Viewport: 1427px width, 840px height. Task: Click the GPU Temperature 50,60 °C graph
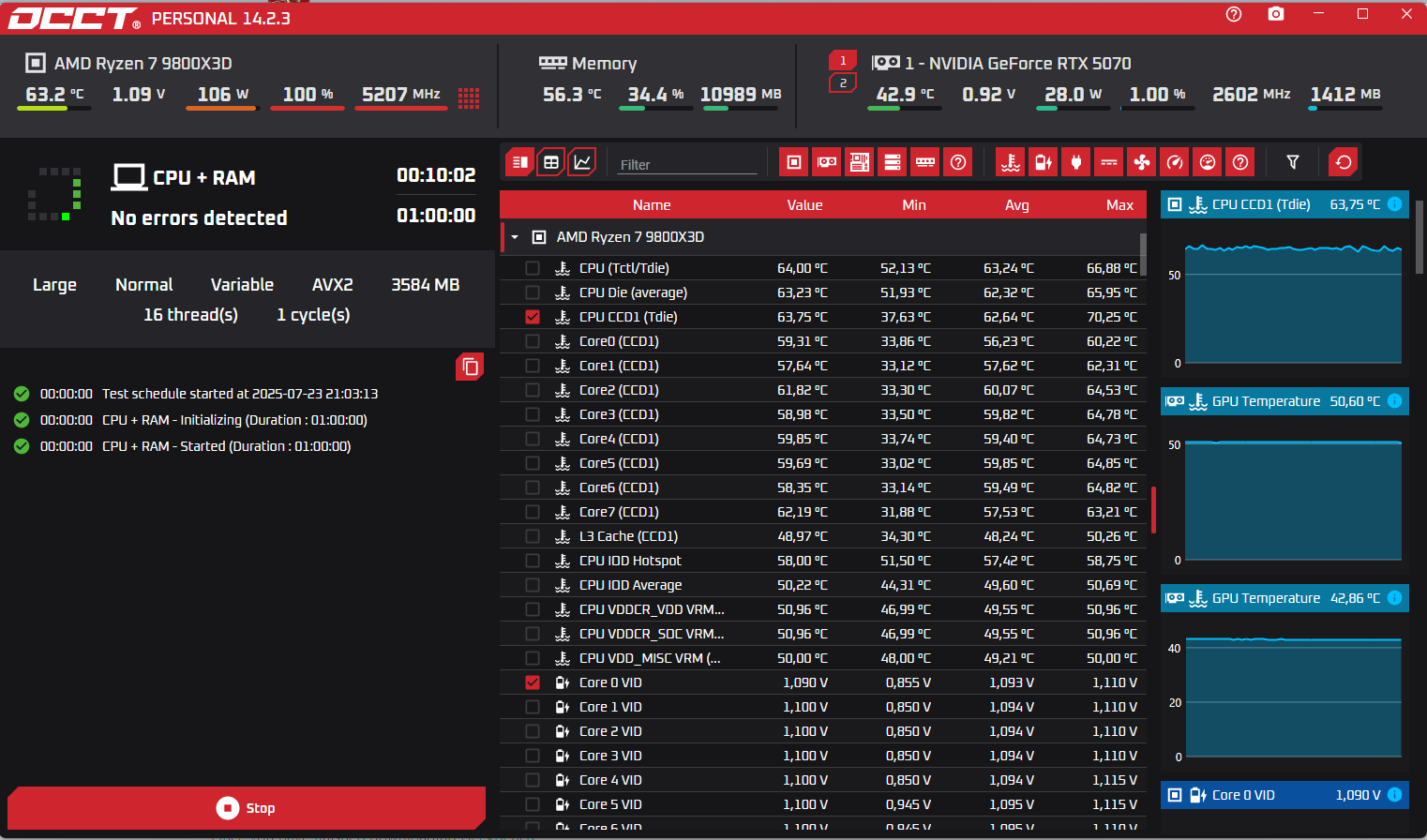tap(1293, 499)
